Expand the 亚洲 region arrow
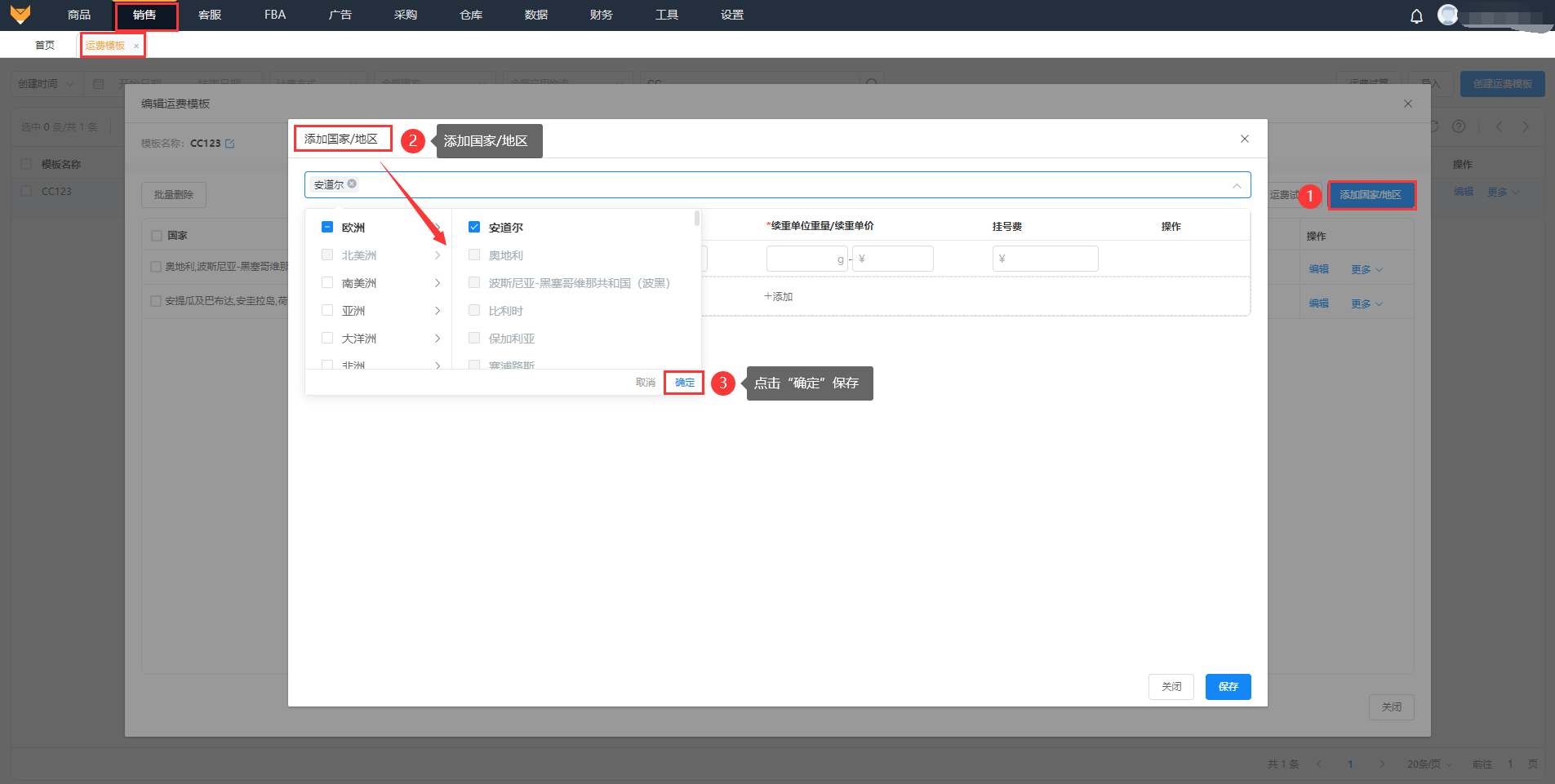 (x=438, y=311)
